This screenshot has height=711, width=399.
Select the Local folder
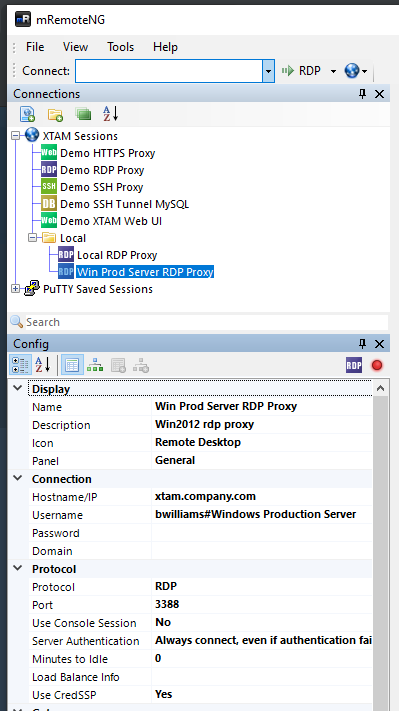[73, 238]
